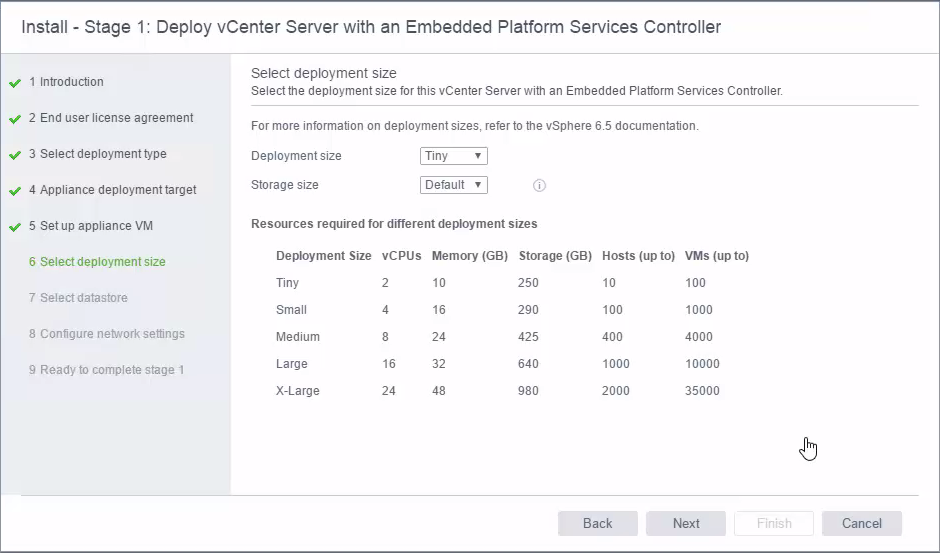This screenshot has height=553, width=940.
Task: Click the Memory (GB) column header
Action: click(470, 256)
